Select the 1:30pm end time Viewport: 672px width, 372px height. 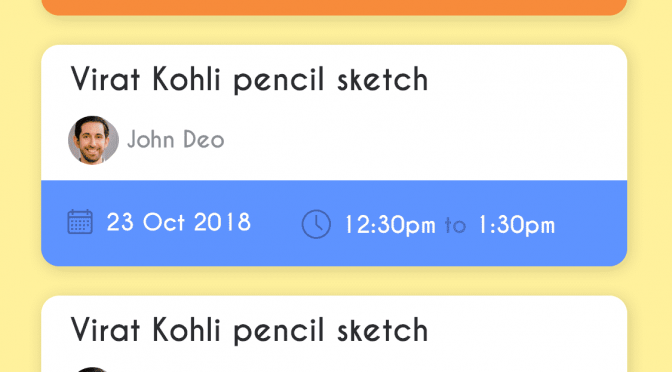(x=516, y=225)
